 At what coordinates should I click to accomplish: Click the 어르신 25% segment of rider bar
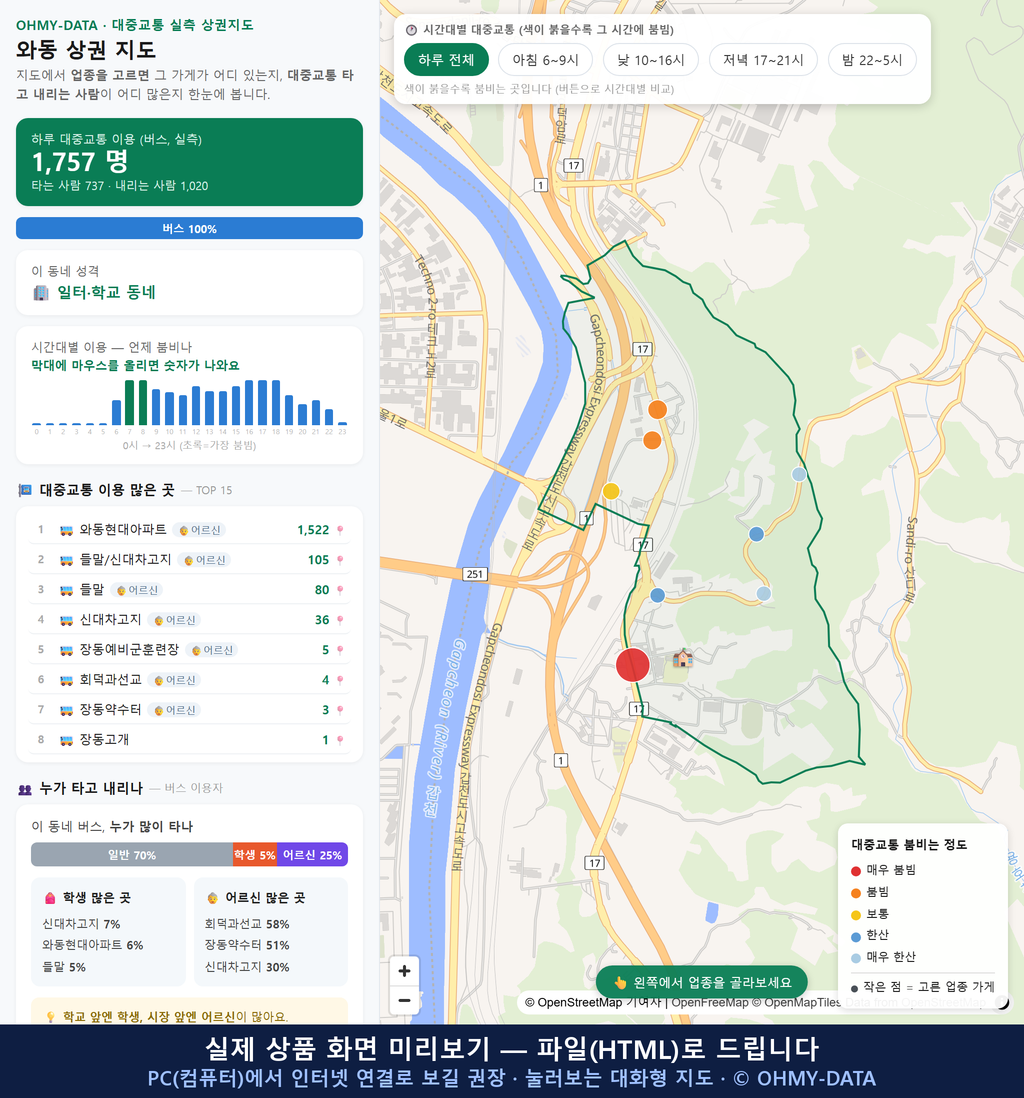(x=312, y=854)
